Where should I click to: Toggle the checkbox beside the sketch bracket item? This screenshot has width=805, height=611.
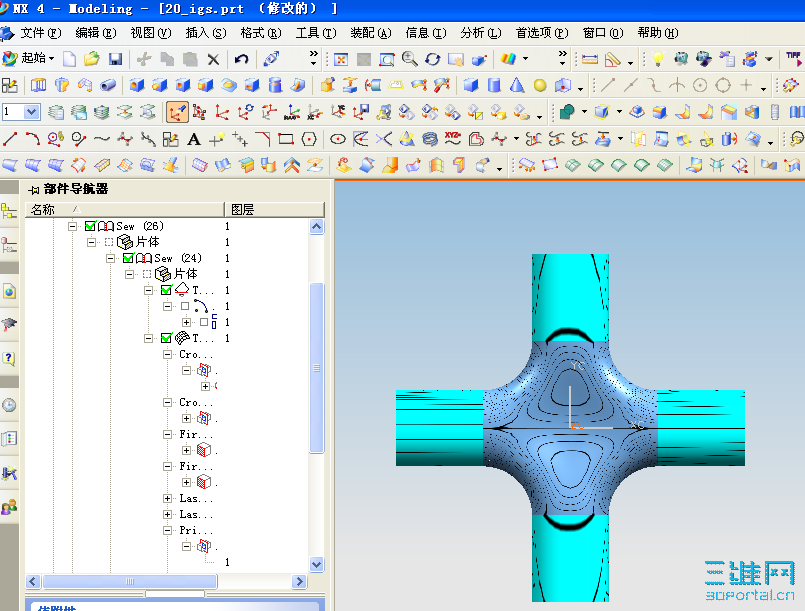204,322
